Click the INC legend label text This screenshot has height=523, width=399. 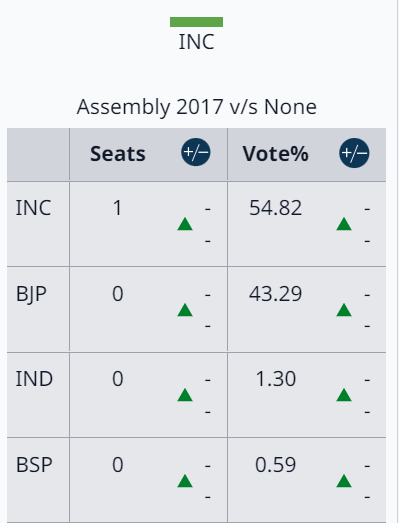[196, 42]
